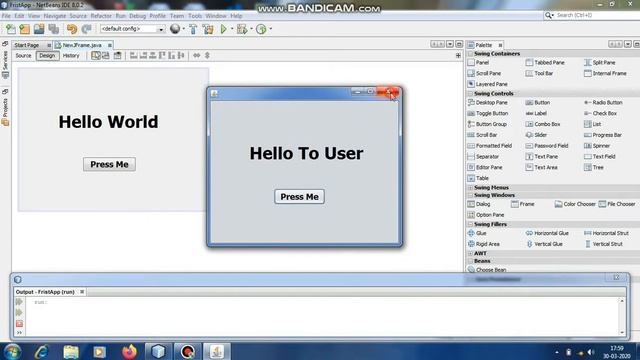Click the Build Project hammer icon
640x360 pixels.
(193, 29)
